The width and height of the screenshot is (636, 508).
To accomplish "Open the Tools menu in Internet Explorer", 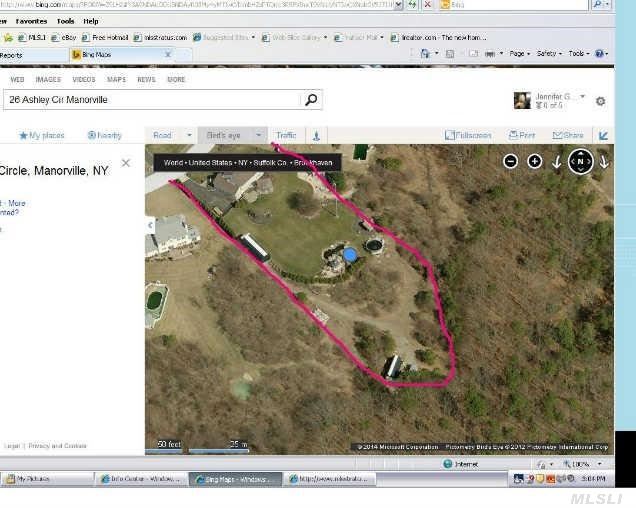I will click(x=65, y=21).
